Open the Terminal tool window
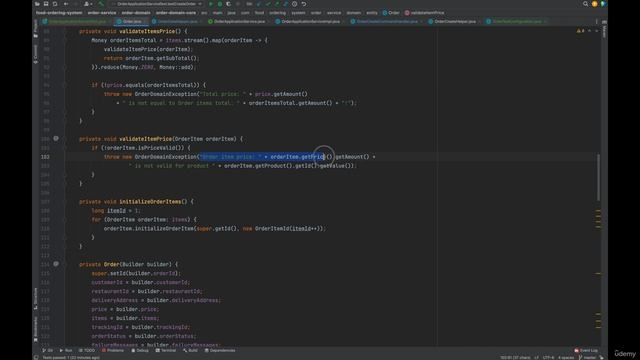Screen dimensions: 640x360 point(166,350)
